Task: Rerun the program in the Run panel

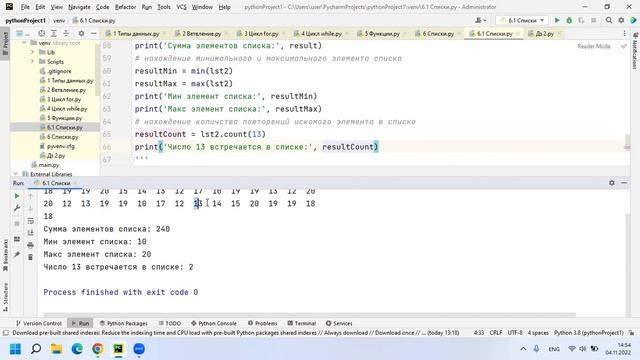Action: pyautogui.click(x=17, y=196)
